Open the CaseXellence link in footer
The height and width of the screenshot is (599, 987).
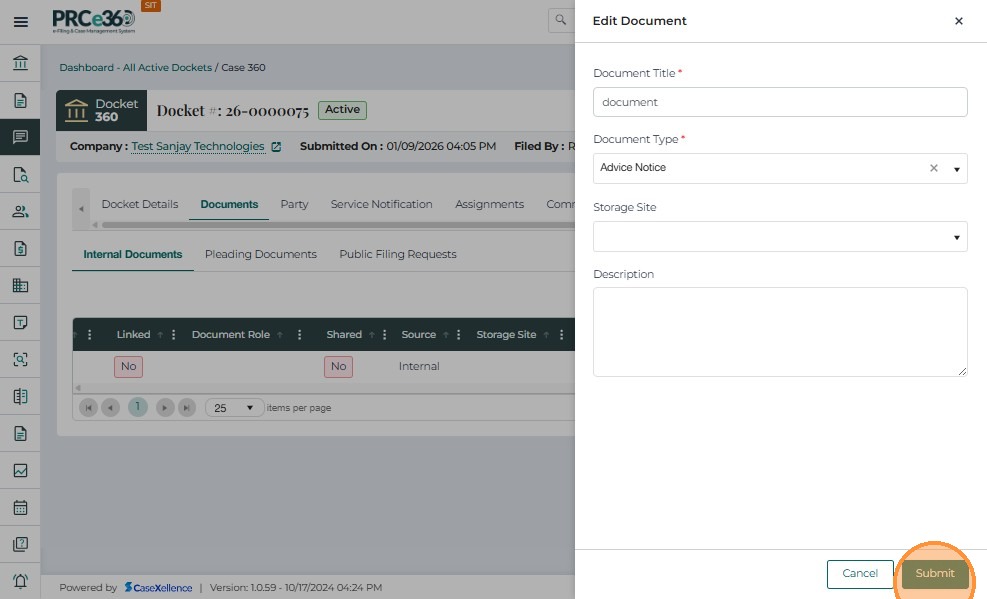pyautogui.click(x=158, y=588)
